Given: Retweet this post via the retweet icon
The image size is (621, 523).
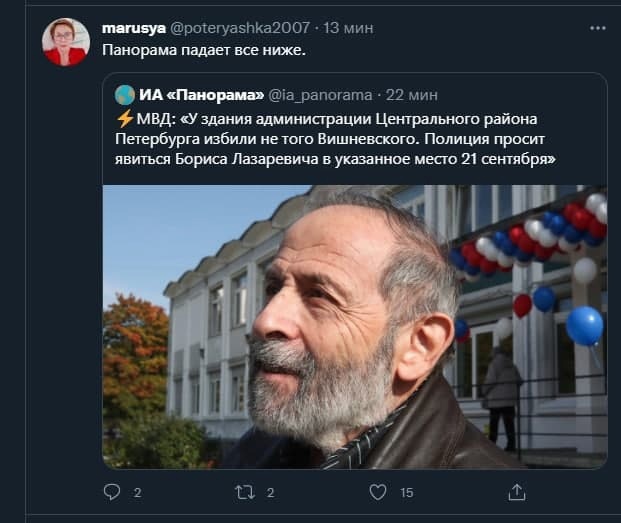Looking at the screenshot, I should 245,493.
